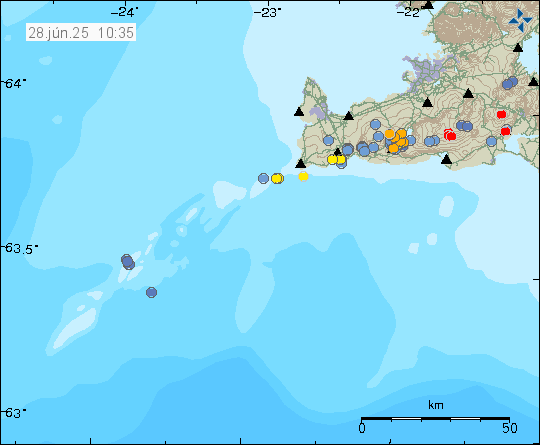Click the -23° longitude label
This screenshot has height=445, width=540.
click(x=267, y=12)
